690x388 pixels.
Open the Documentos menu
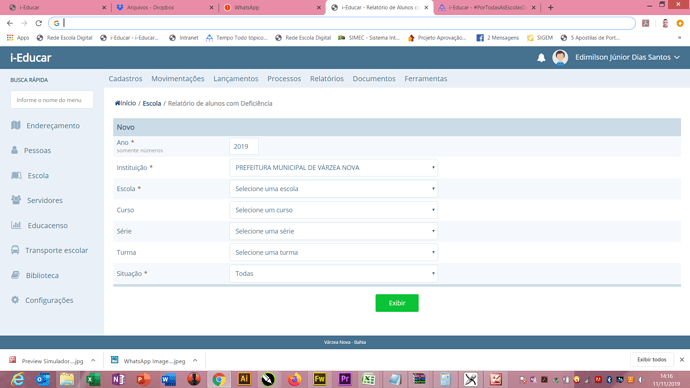tap(374, 79)
